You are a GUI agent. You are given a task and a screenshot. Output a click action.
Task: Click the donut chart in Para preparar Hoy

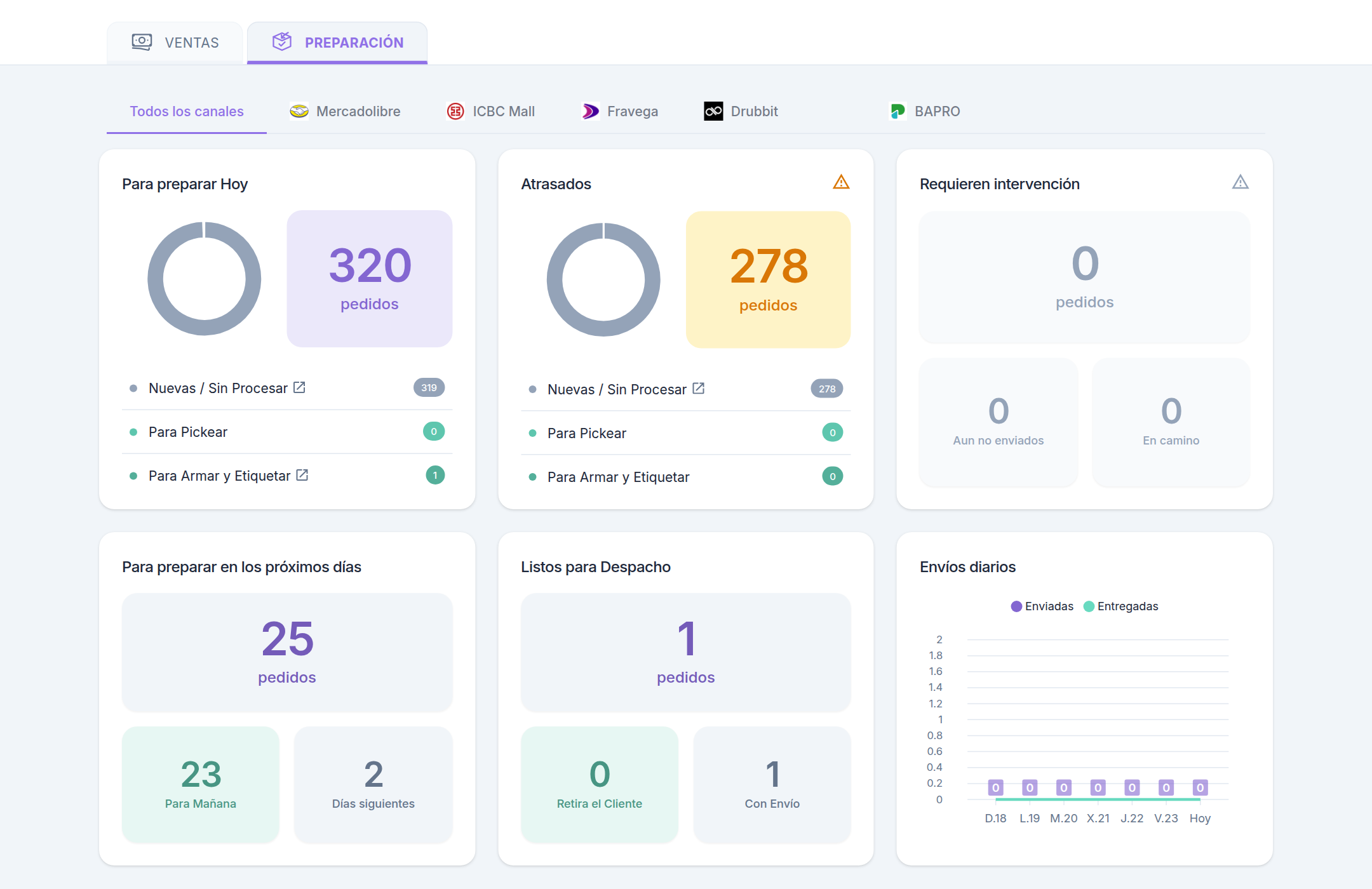[205, 279]
